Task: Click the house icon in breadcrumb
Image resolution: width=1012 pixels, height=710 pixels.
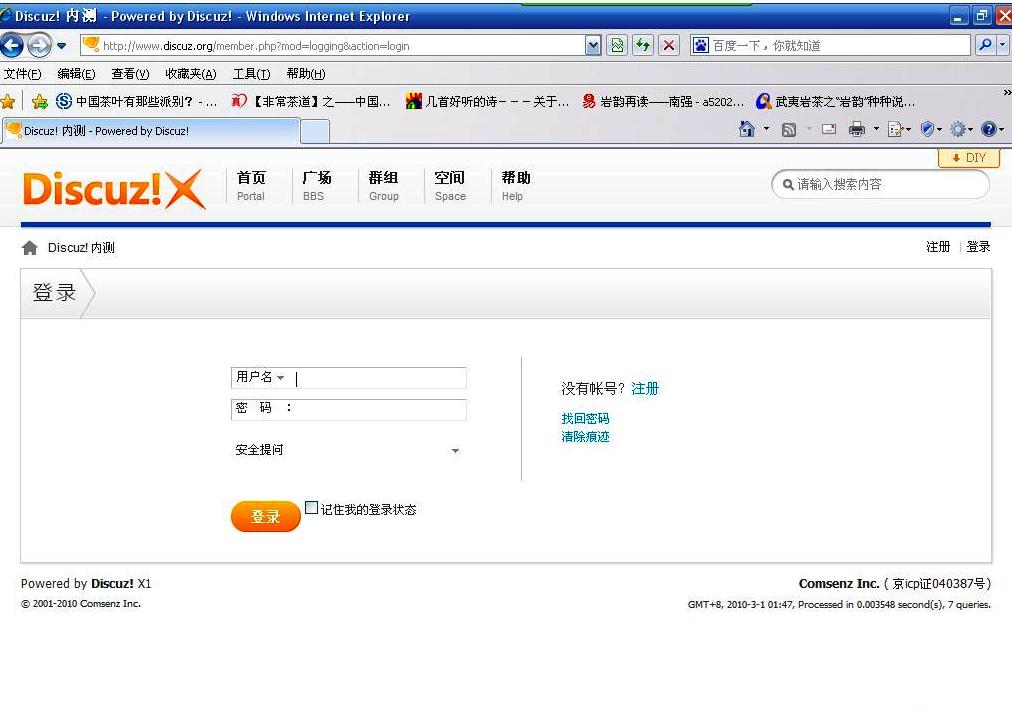Action: point(30,248)
